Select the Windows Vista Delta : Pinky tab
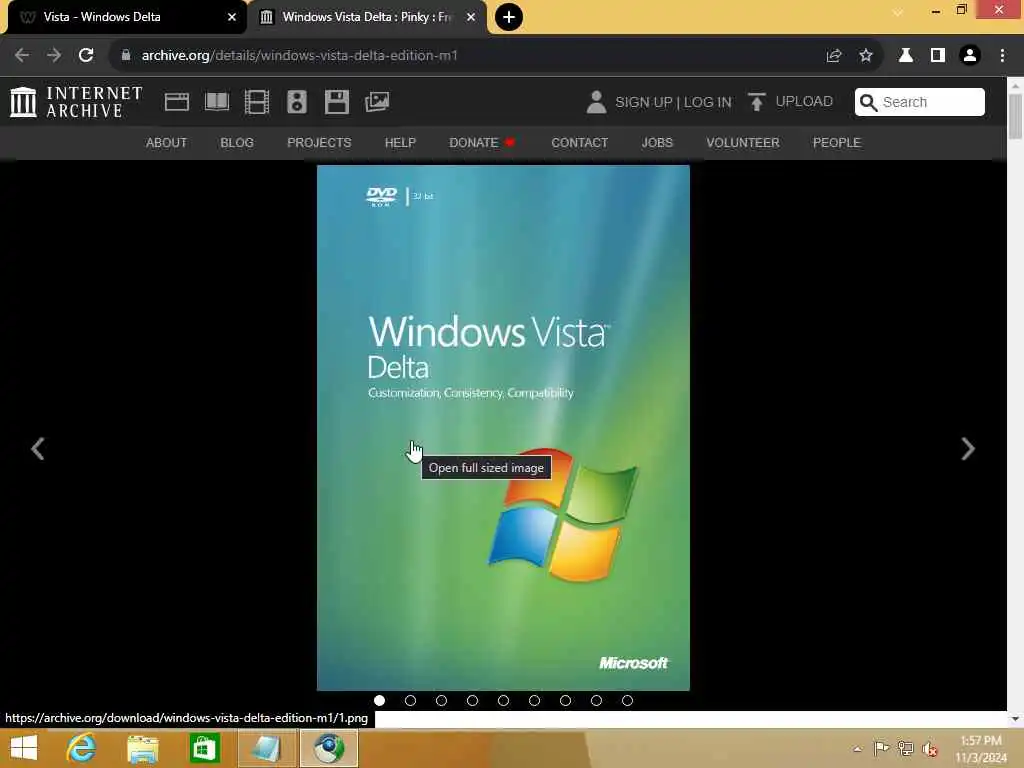 pyautogui.click(x=366, y=17)
